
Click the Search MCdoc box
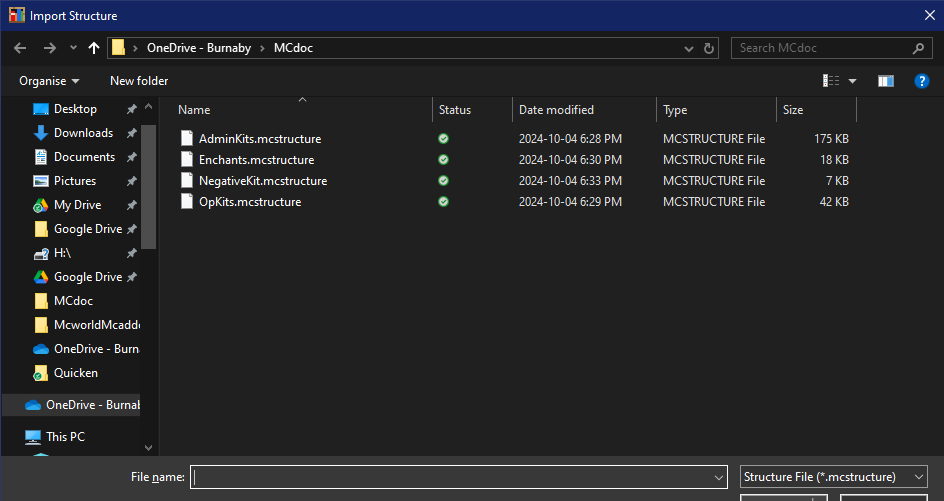click(822, 48)
